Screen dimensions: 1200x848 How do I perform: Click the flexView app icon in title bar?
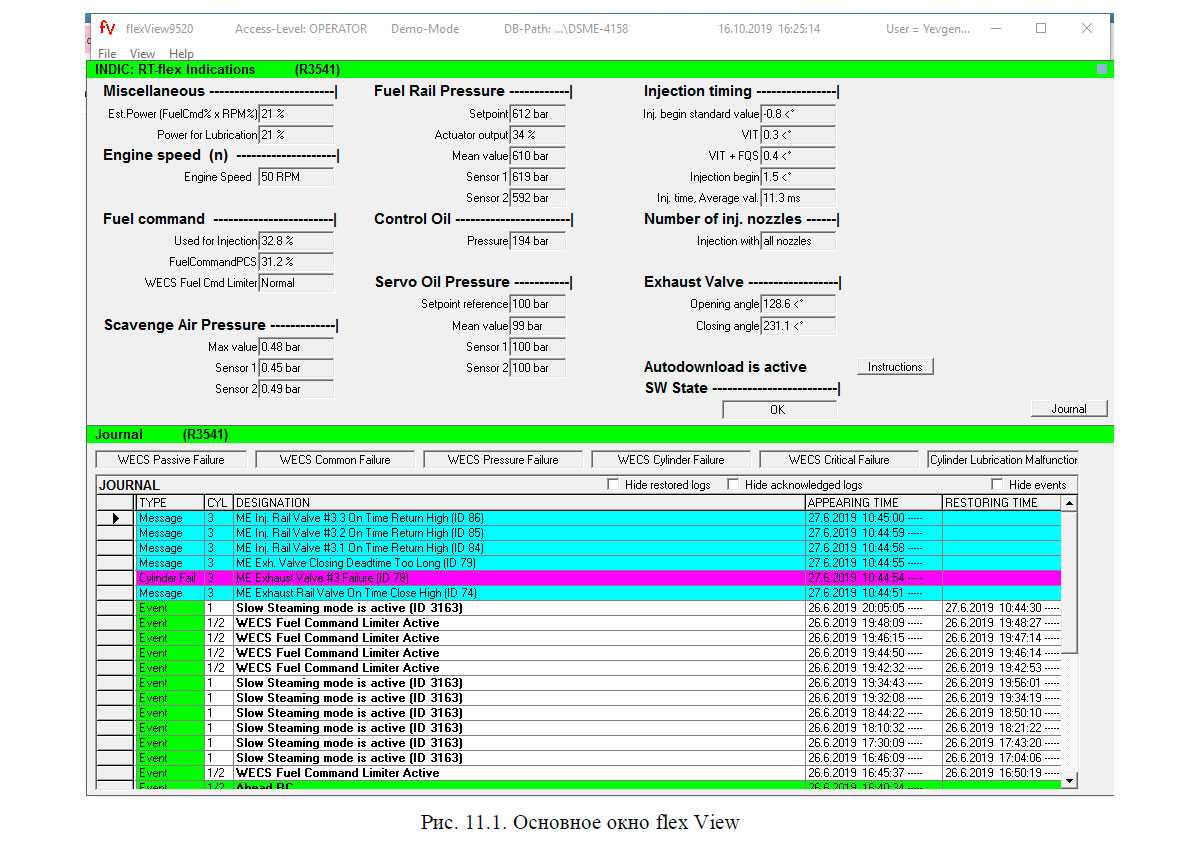click(x=107, y=29)
